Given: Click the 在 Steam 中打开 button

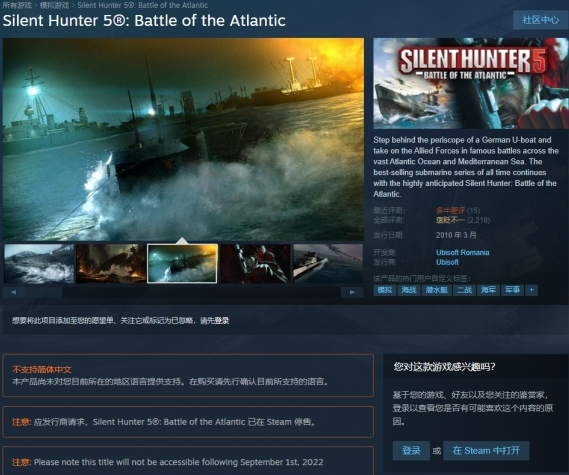Looking at the screenshot, I should (486, 451).
